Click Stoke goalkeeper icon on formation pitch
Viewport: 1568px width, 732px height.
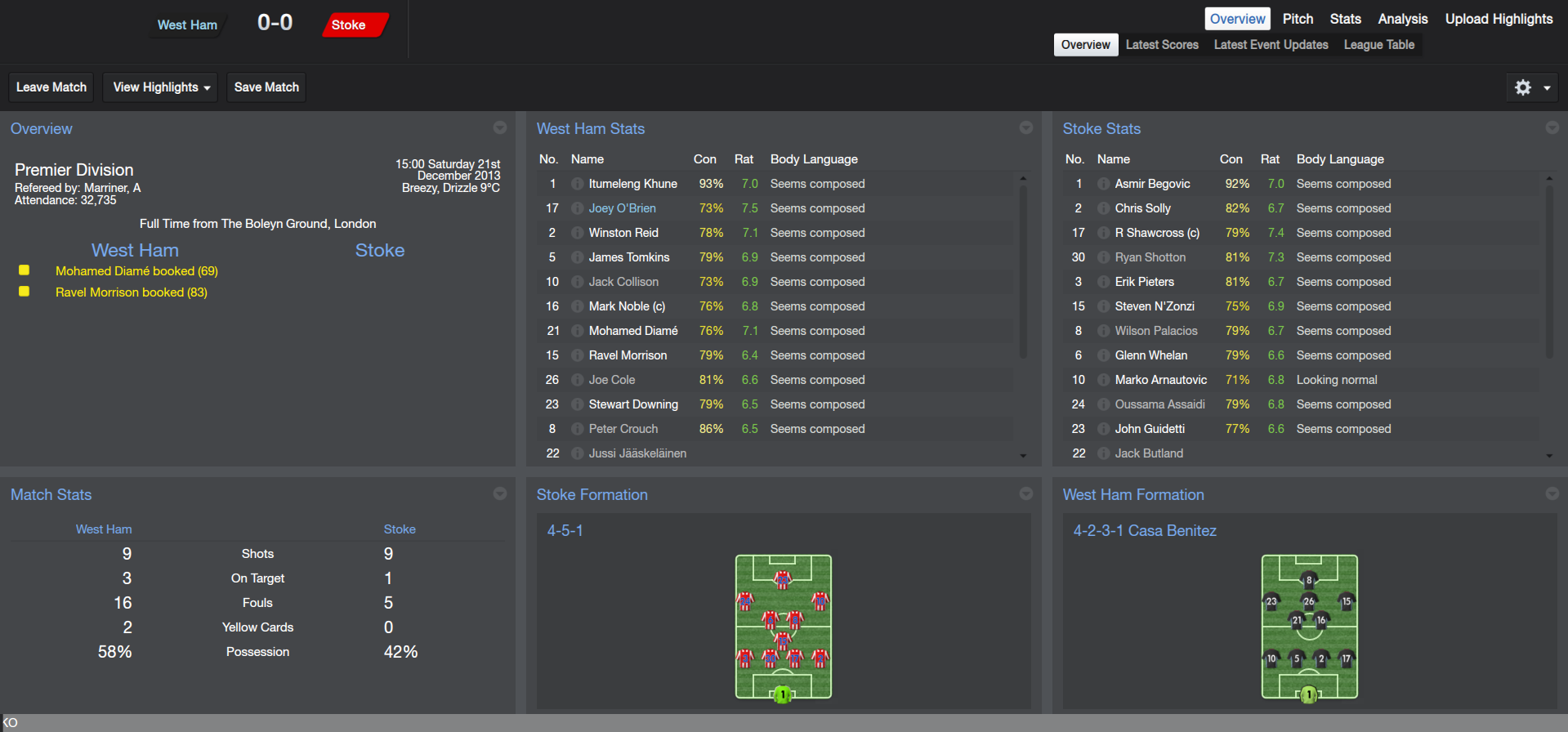[783, 694]
